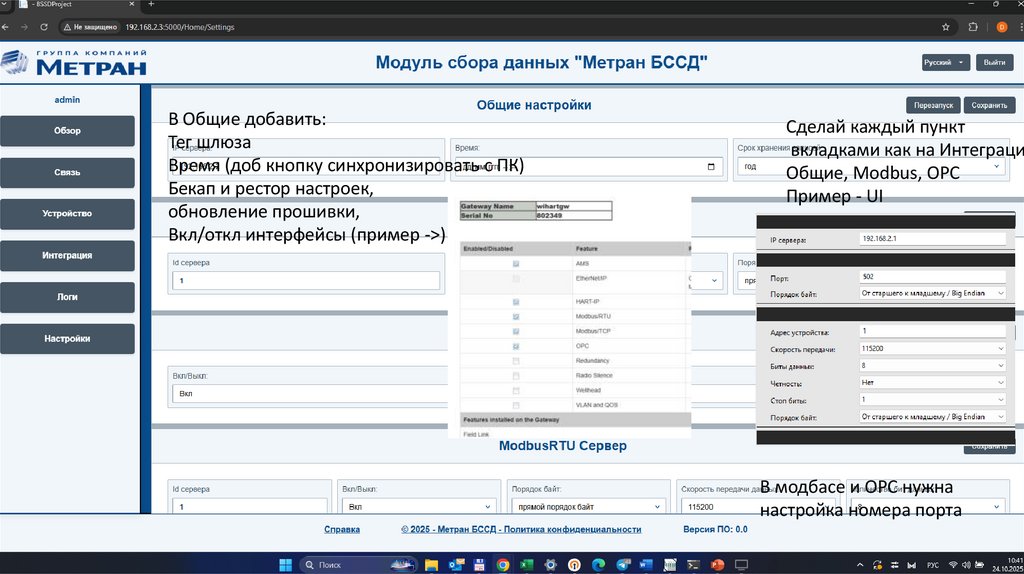Enable the Redundancy feature checkbox
Image resolution: width=1024 pixels, height=574 pixels.
(x=516, y=361)
